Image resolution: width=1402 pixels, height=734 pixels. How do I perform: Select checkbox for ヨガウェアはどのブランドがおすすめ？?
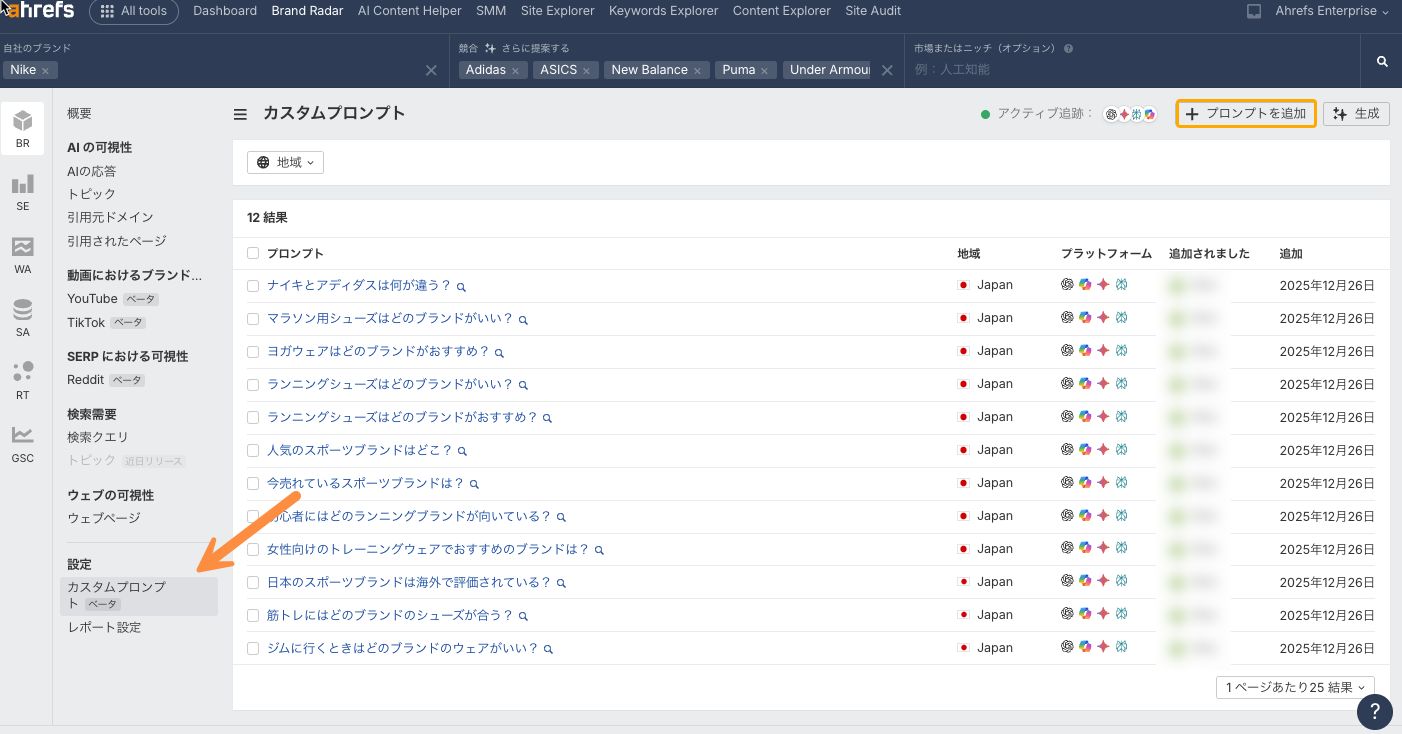tap(253, 352)
